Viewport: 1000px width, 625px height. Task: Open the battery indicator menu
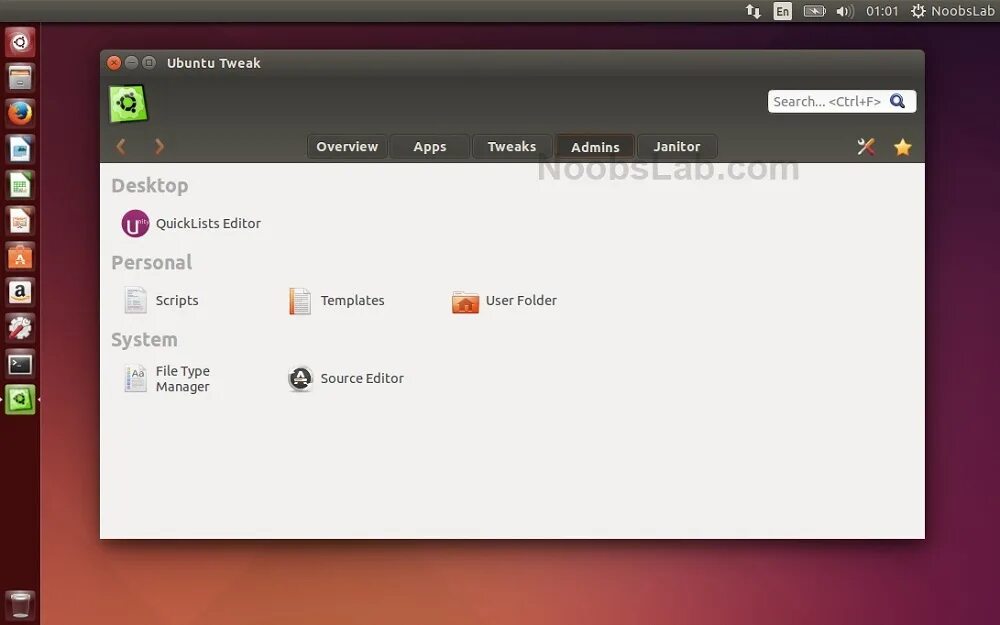[814, 11]
